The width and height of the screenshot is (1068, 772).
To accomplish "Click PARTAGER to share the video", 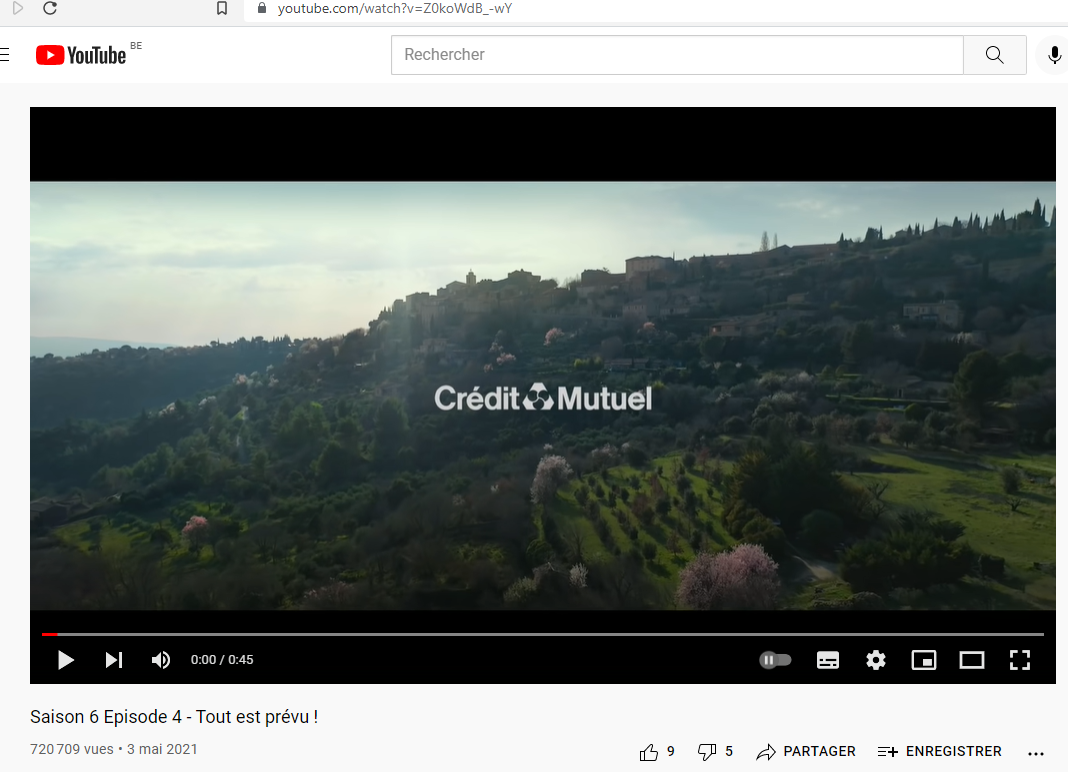I will click(x=806, y=752).
